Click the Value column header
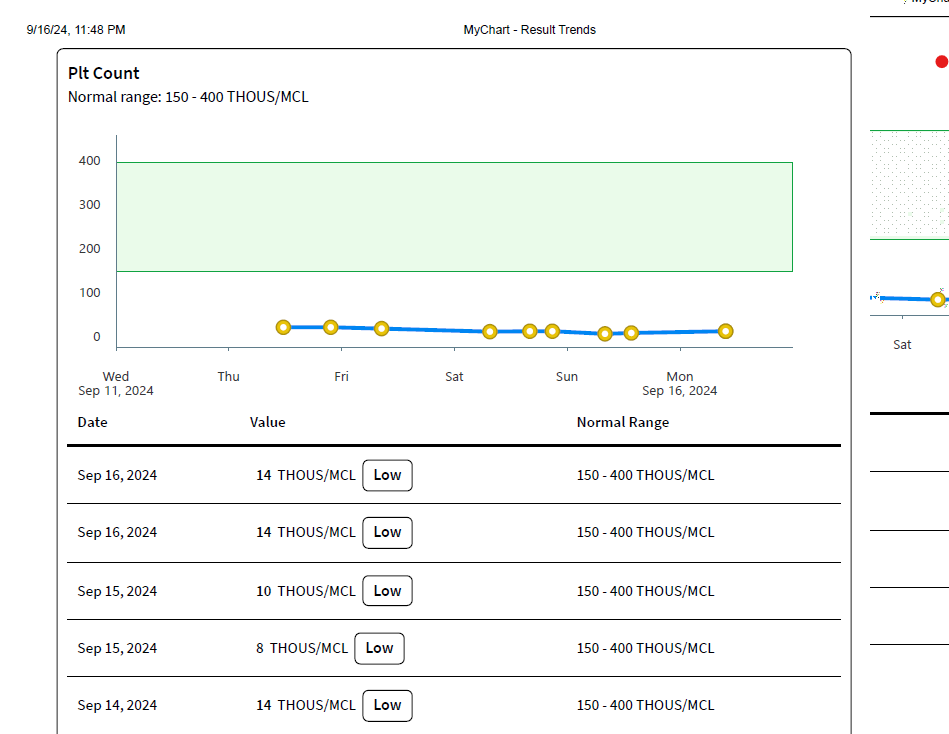 [x=267, y=422]
